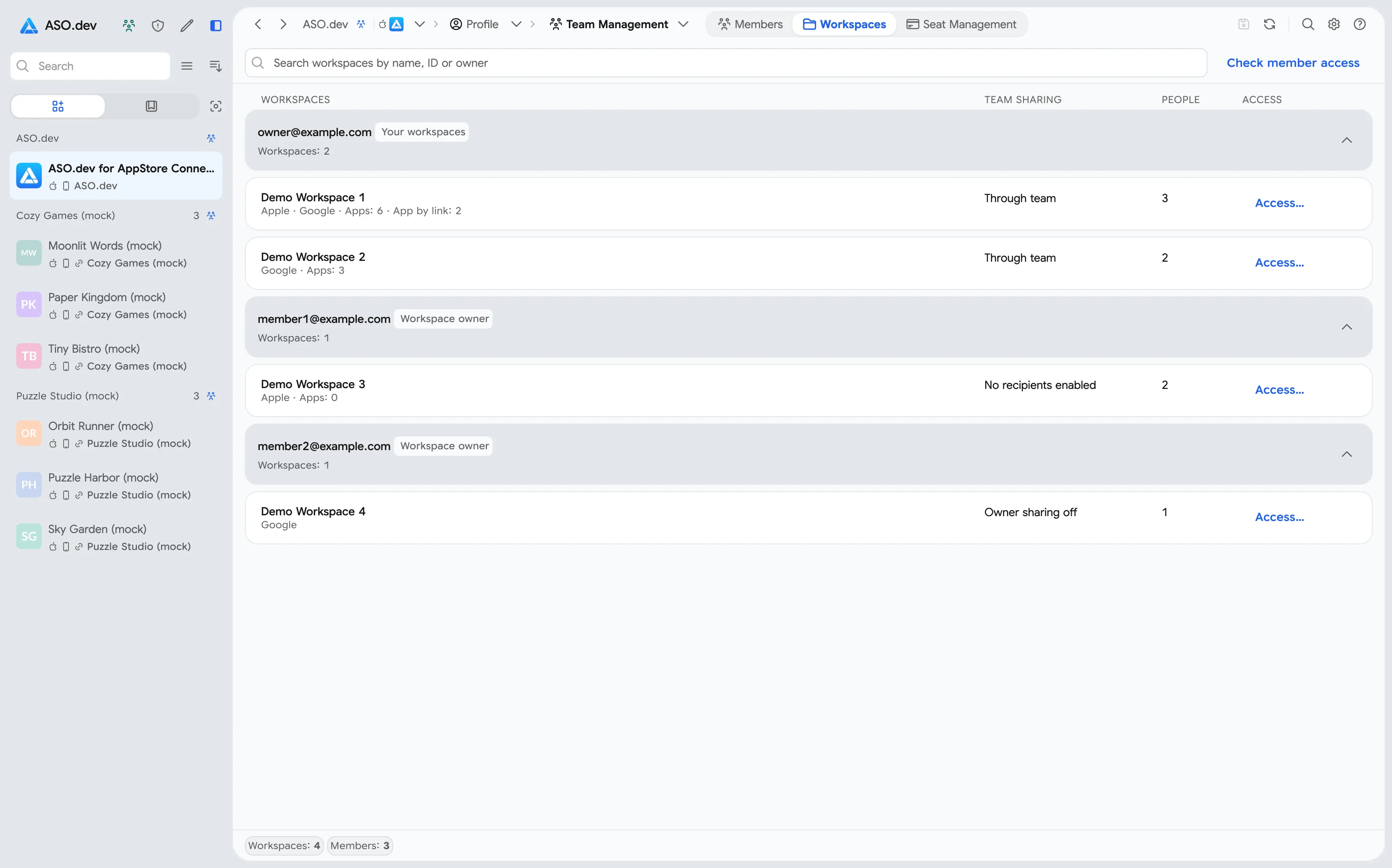The image size is (1392, 868).
Task: Open the Team Management dropdown chevron
Action: (683, 24)
